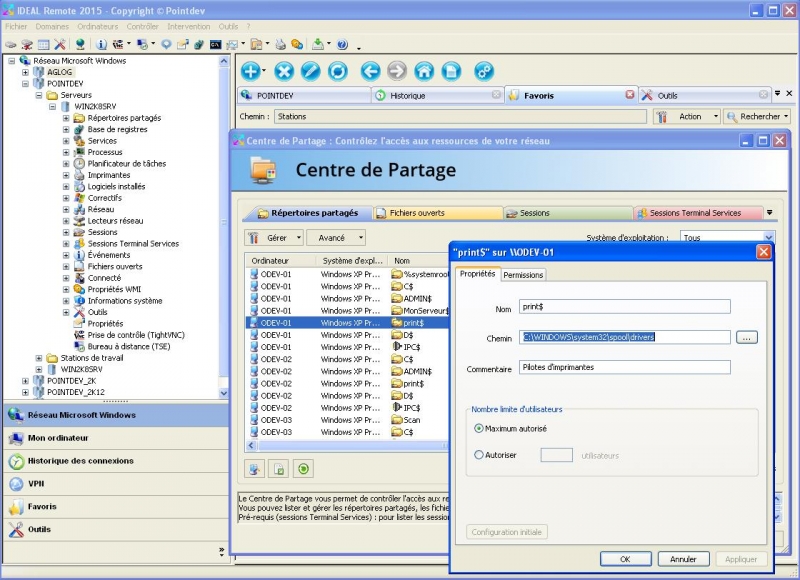The height and width of the screenshot is (580, 800).
Task: Close the Favoris tab with red X
Action: 630,95
